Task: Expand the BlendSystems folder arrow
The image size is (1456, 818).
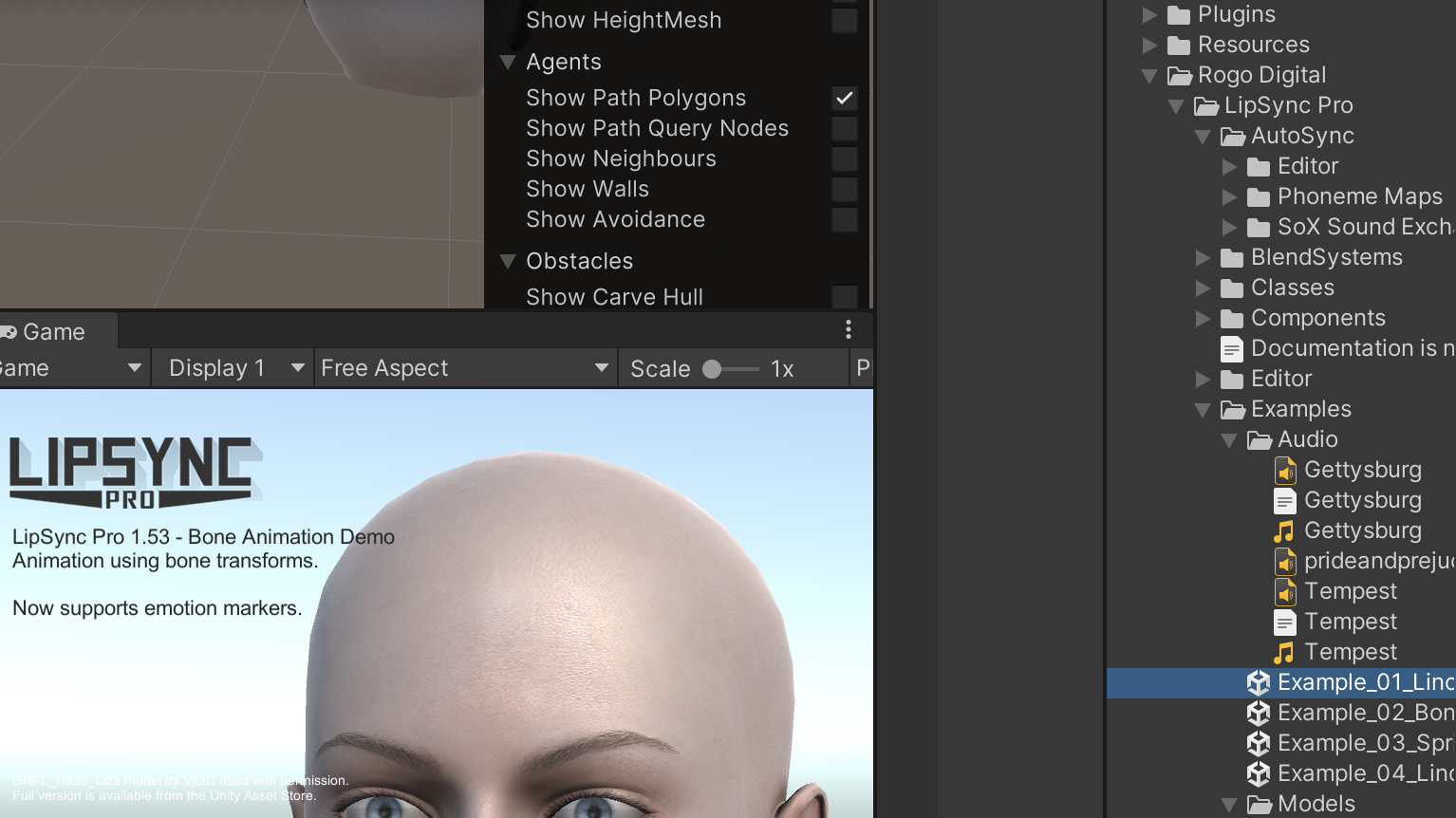Action: click(x=1203, y=257)
